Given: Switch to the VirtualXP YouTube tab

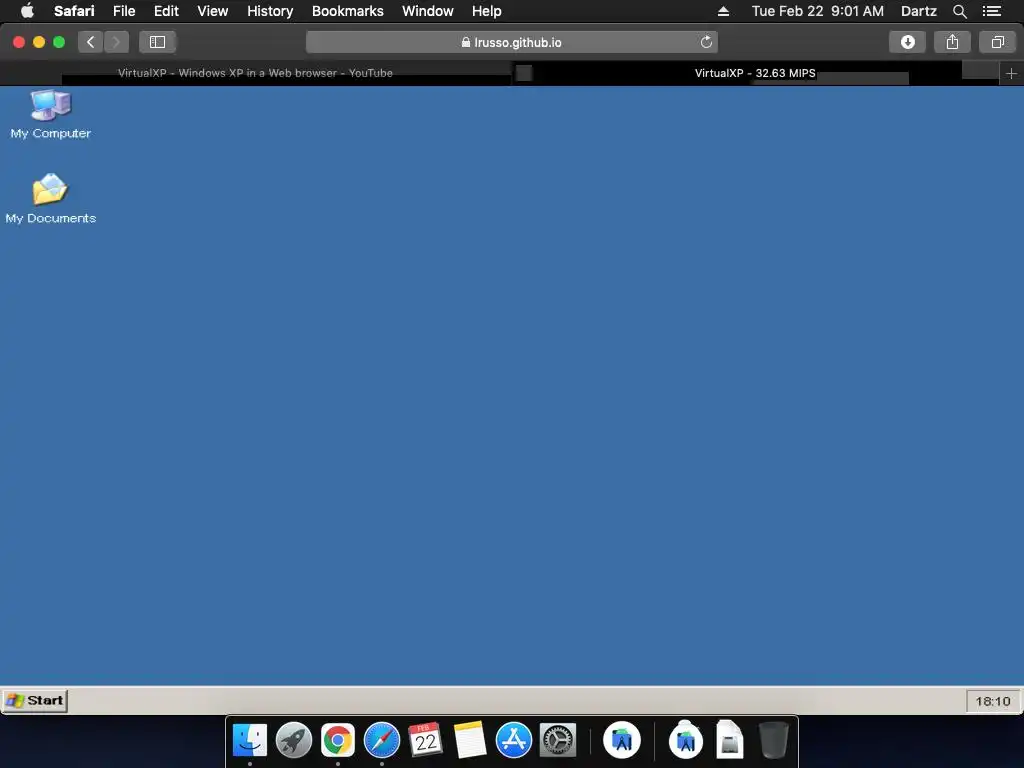Looking at the screenshot, I should pos(255,73).
